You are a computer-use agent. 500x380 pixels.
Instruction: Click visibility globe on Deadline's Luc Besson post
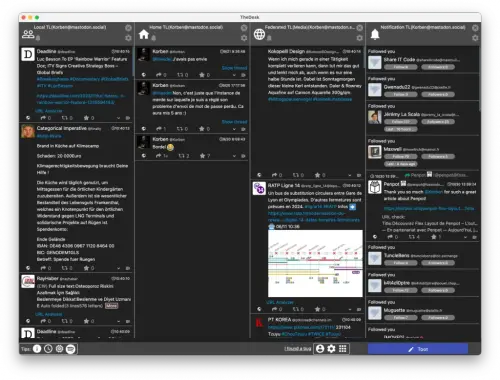[28, 118]
